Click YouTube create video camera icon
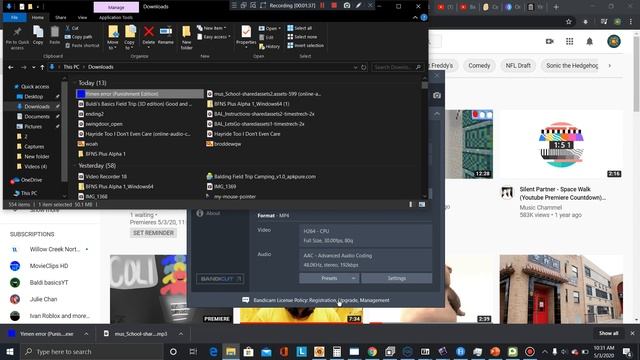This screenshot has width=640, height=360. 549,41
